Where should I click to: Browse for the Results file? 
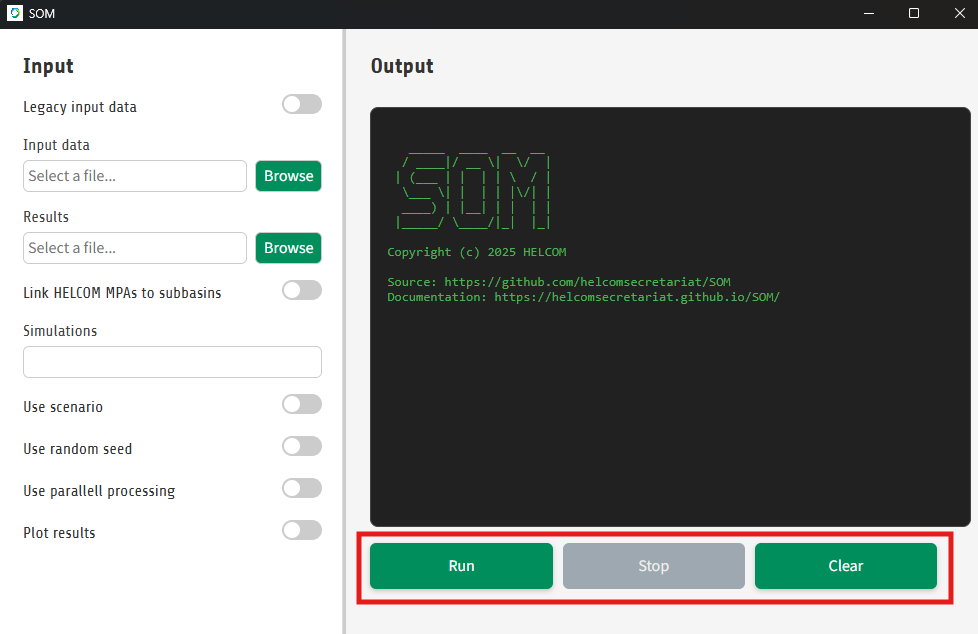(288, 248)
